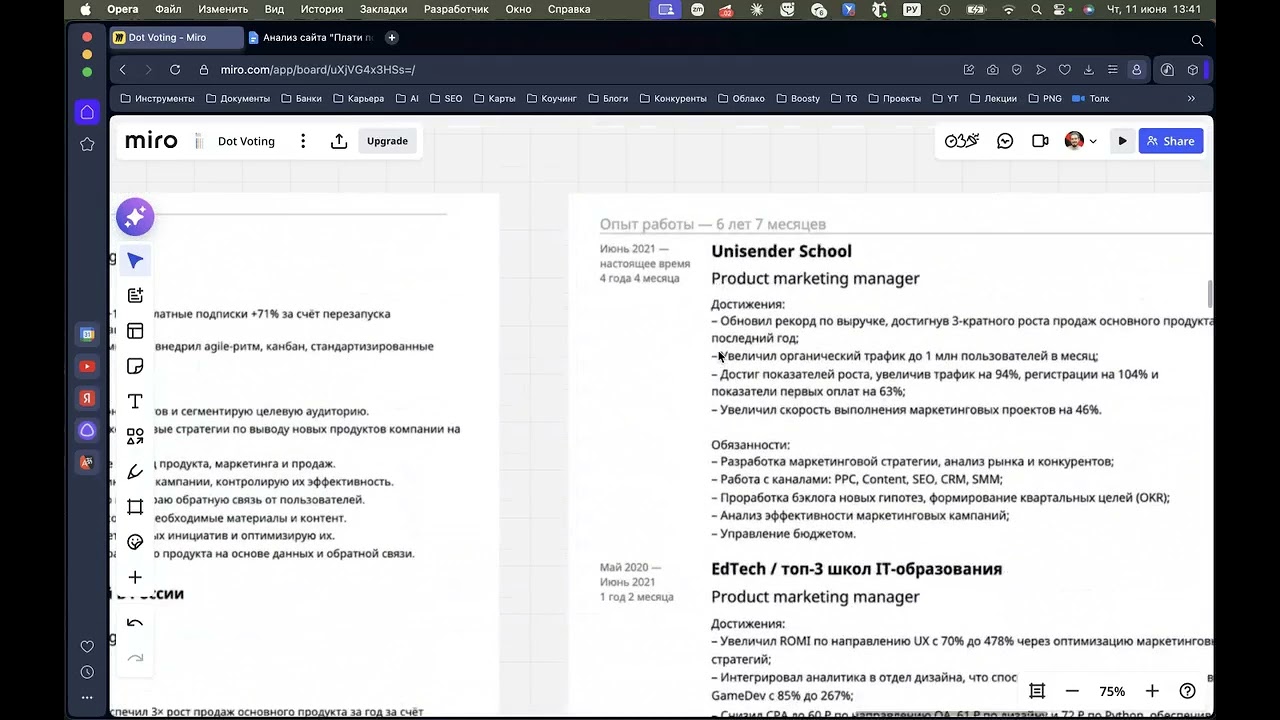
Task: Open the Толк bookmark
Action: point(1091,98)
